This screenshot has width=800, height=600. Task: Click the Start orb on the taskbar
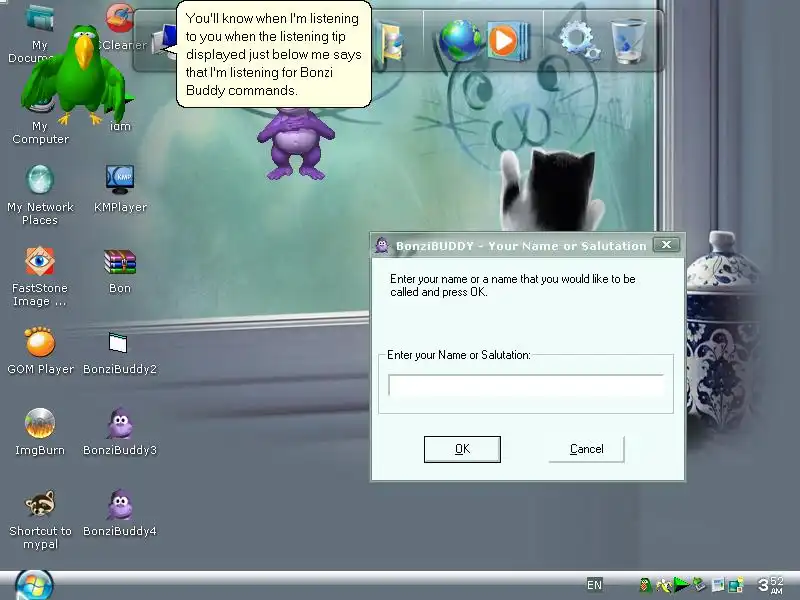coord(34,586)
